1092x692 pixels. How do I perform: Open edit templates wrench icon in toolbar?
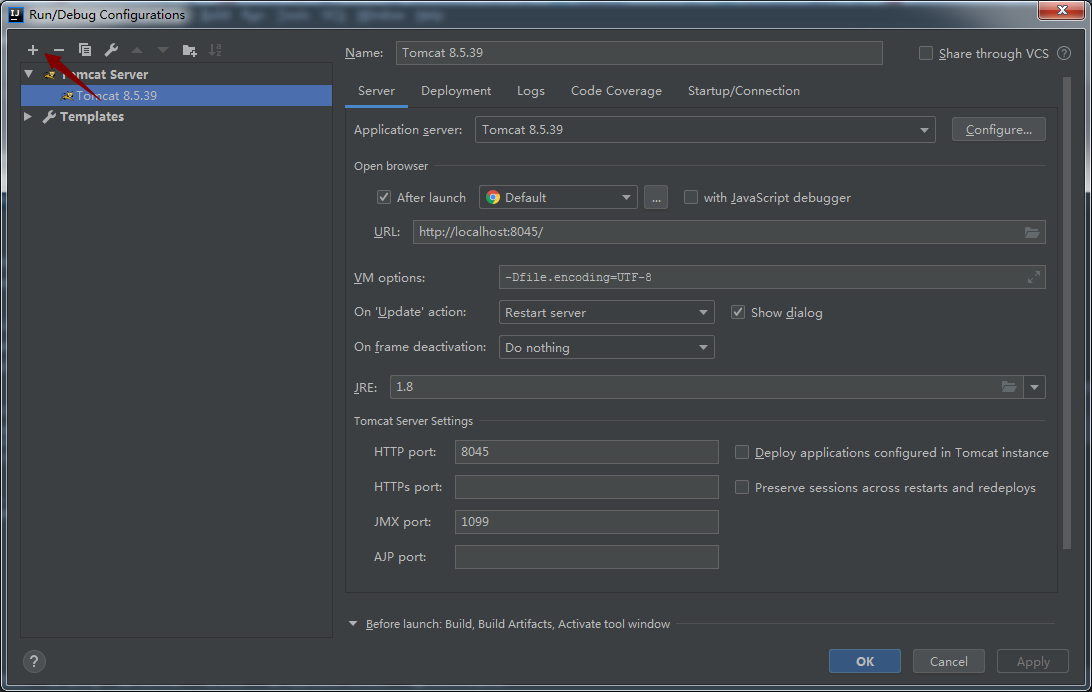[x=111, y=49]
